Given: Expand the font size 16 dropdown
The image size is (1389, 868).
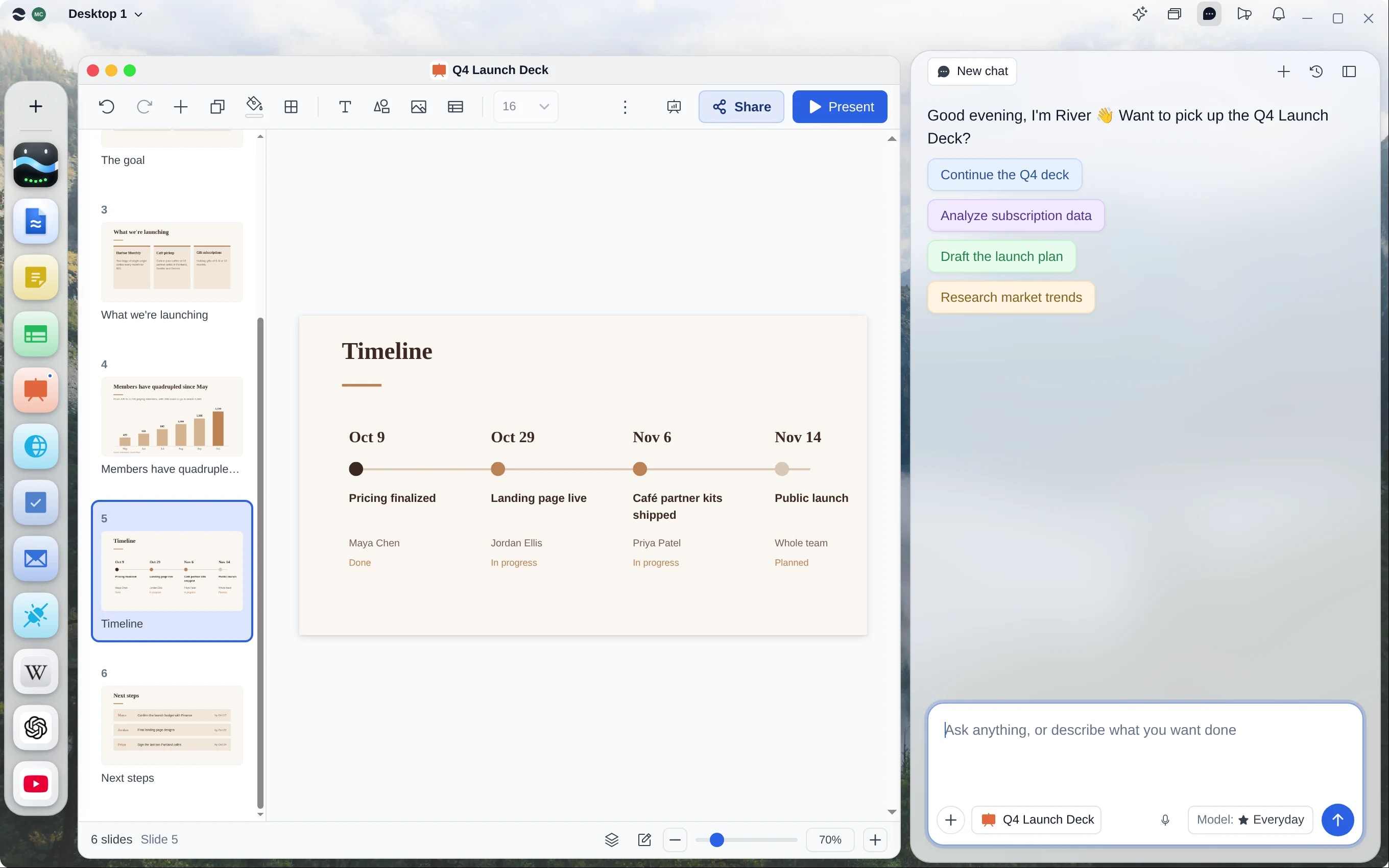Looking at the screenshot, I should (x=526, y=107).
